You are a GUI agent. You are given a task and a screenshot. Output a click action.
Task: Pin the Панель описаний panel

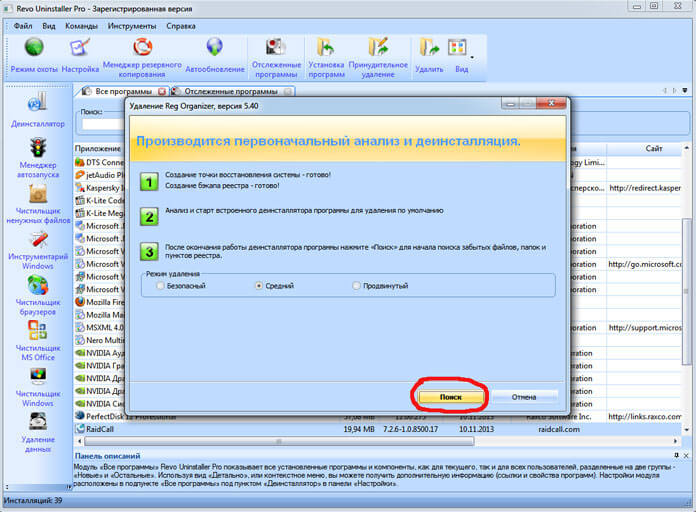click(x=676, y=456)
